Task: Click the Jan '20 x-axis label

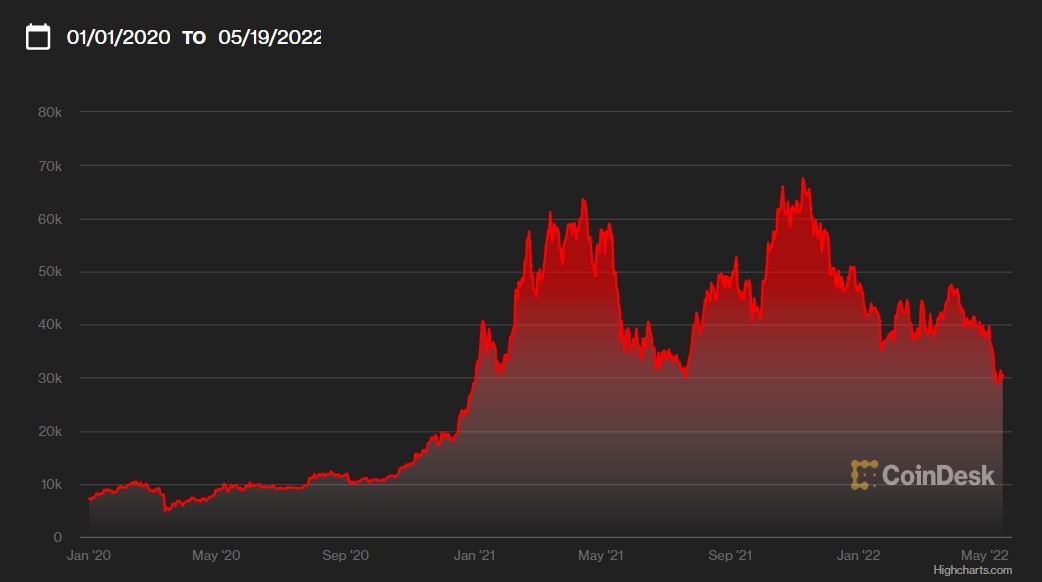Action: [90, 555]
